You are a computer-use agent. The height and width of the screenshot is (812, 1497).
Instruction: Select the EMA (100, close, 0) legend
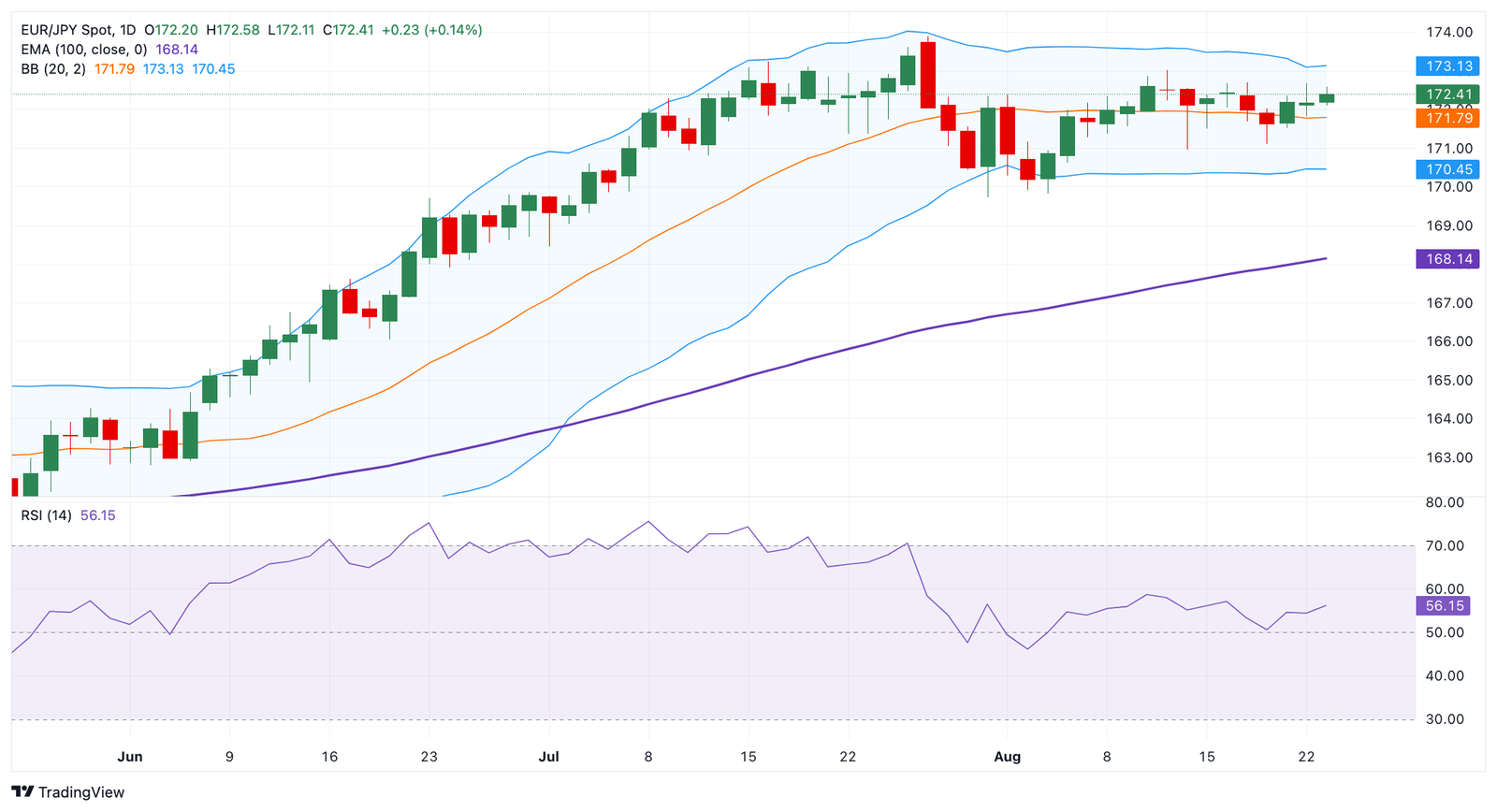pos(84,50)
